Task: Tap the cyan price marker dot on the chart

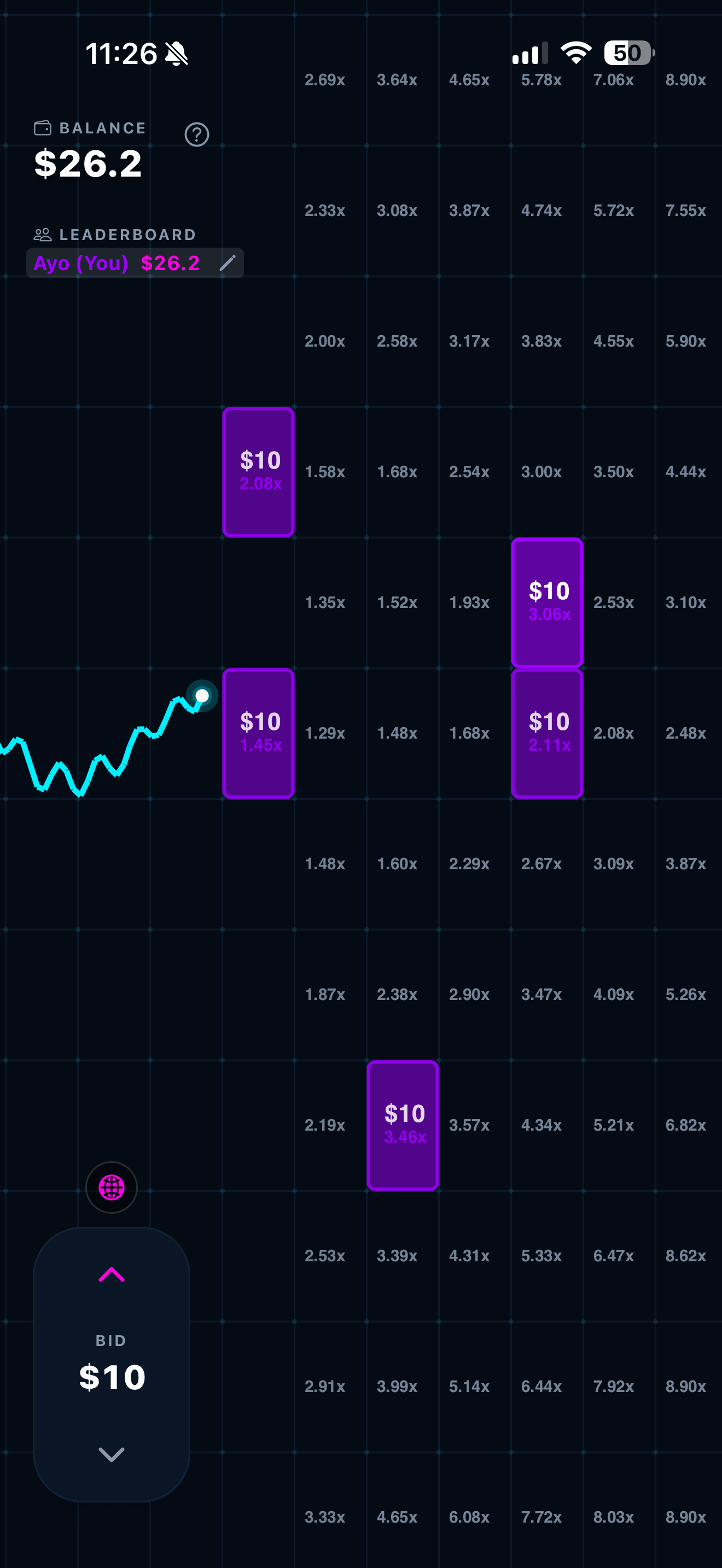Action: pyautogui.click(x=203, y=694)
